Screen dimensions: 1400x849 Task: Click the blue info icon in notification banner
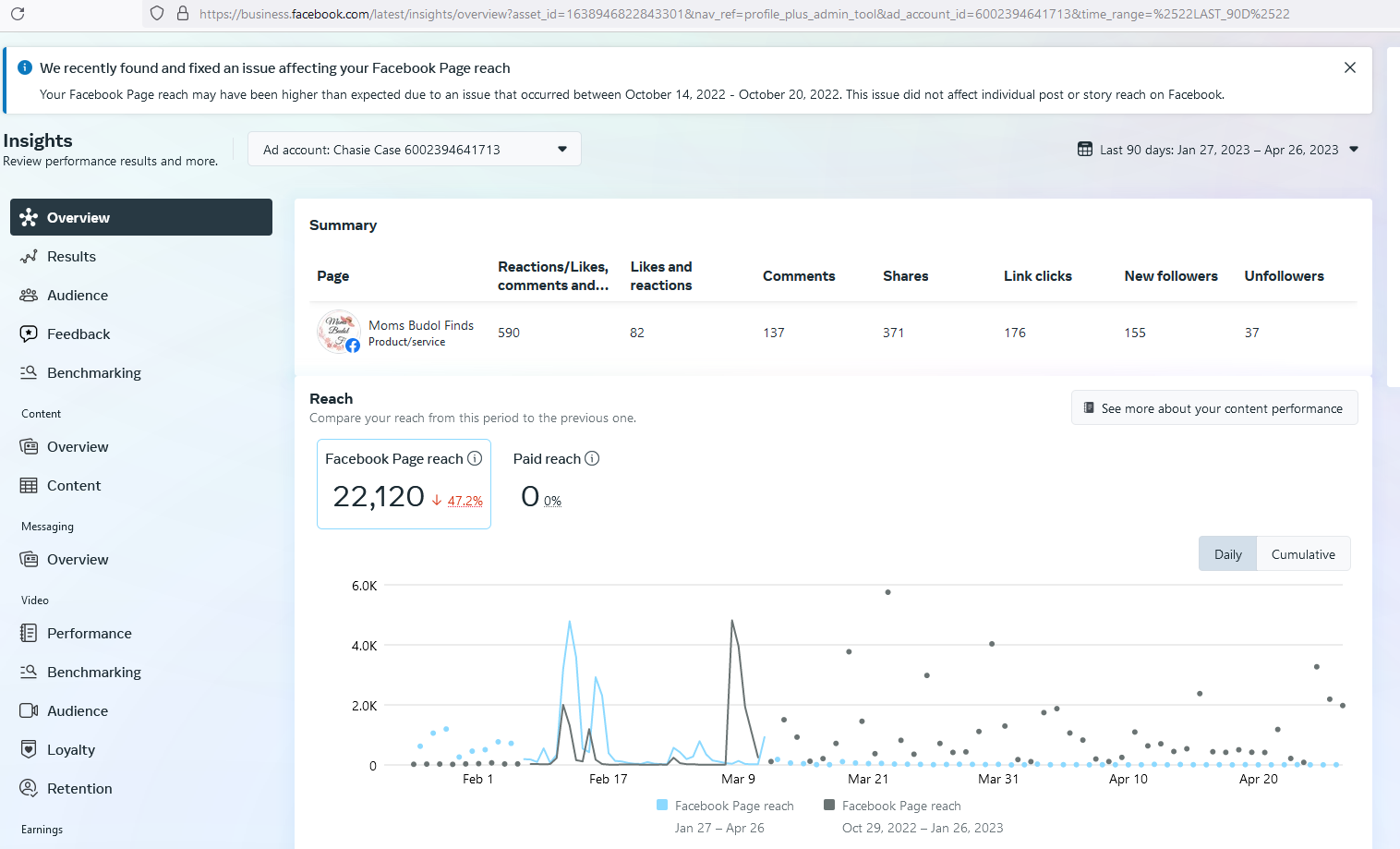point(25,67)
